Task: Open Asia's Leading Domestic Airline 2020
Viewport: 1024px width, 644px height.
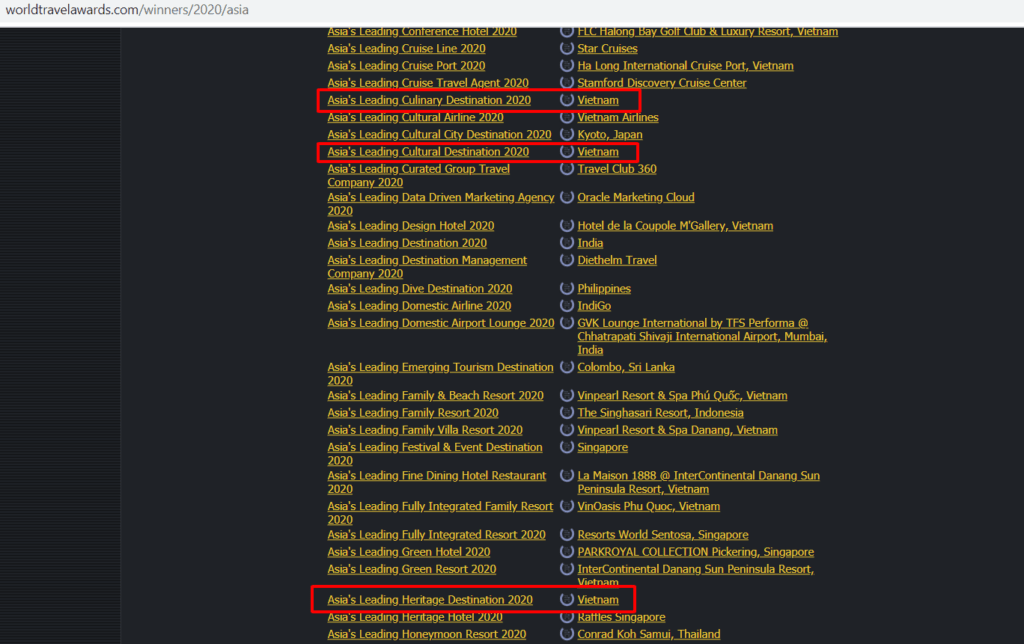Action: point(419,306)
